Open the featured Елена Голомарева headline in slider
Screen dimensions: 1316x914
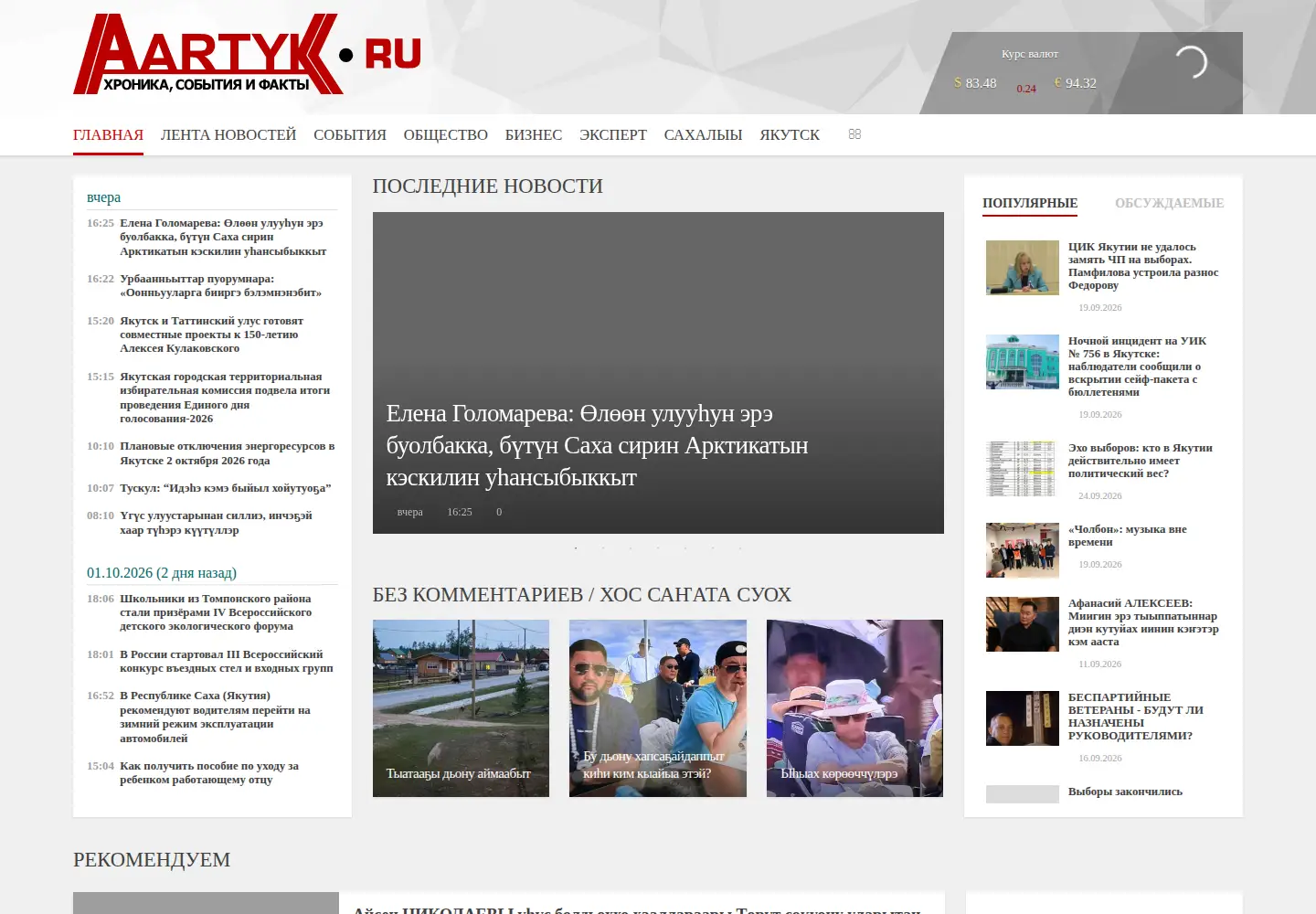click(597, 445)
